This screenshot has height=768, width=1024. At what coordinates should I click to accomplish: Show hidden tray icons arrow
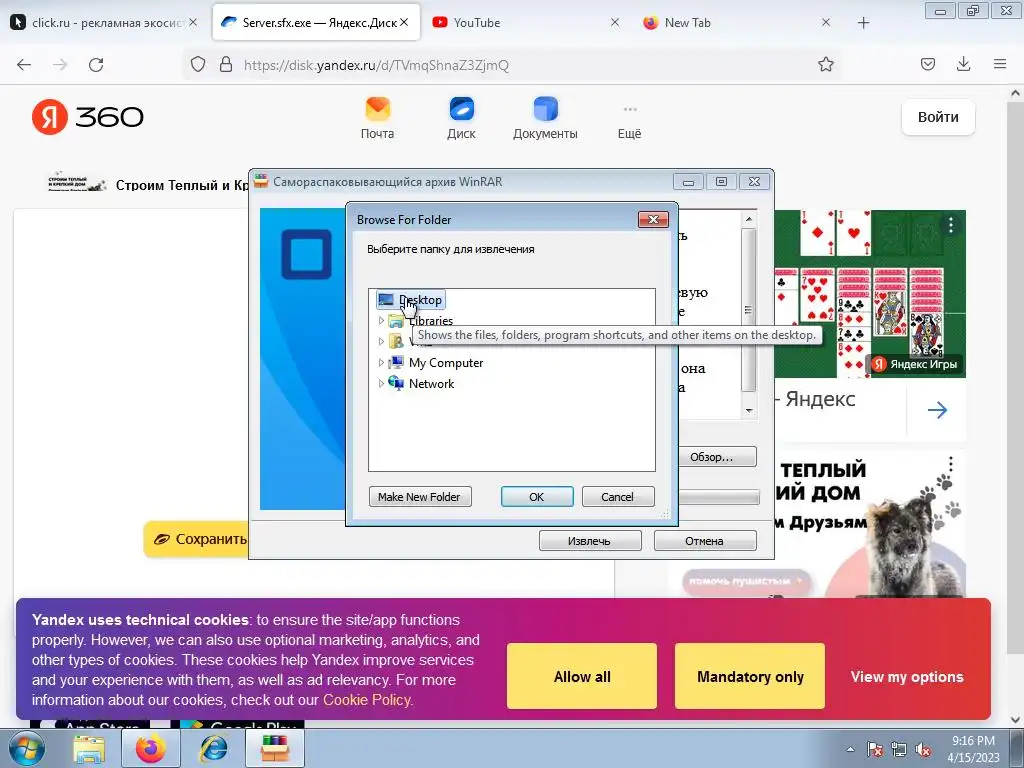pos(850,750)
